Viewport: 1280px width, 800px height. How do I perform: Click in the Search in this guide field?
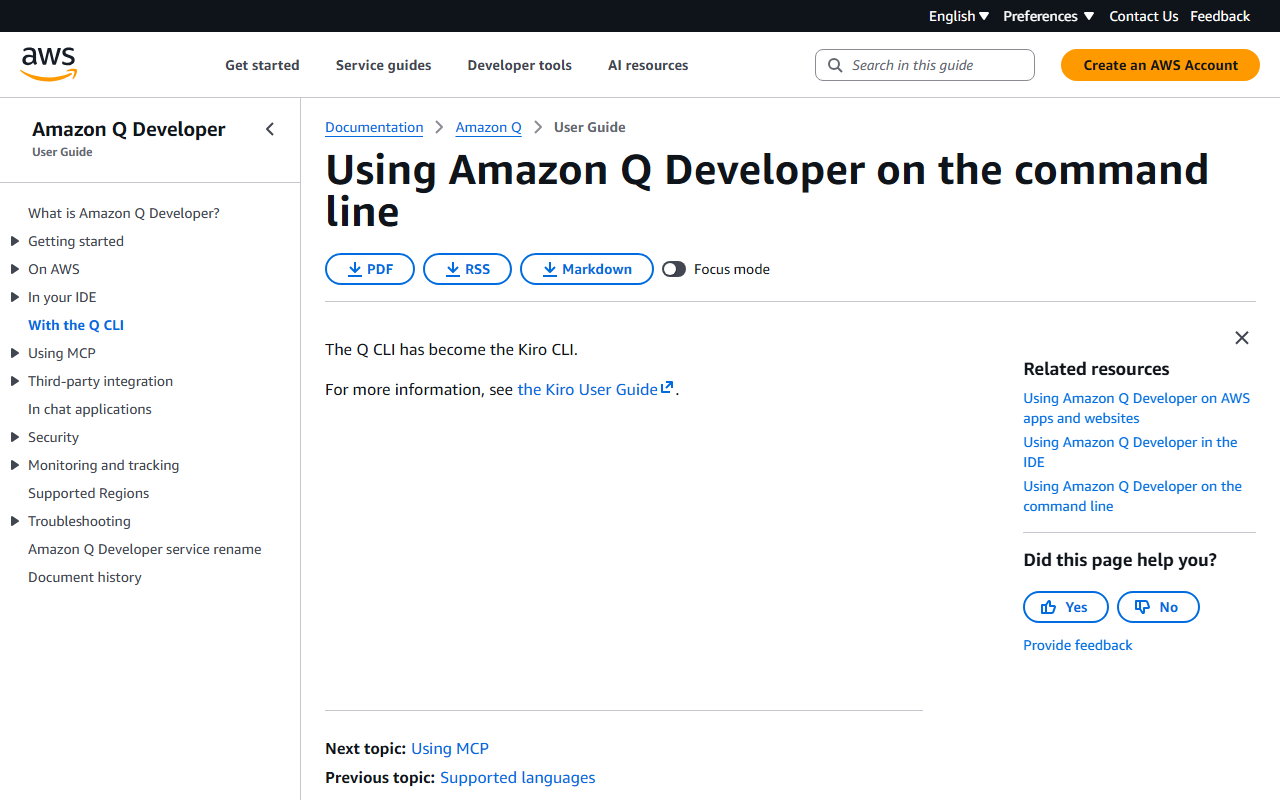tap(925, 65)
